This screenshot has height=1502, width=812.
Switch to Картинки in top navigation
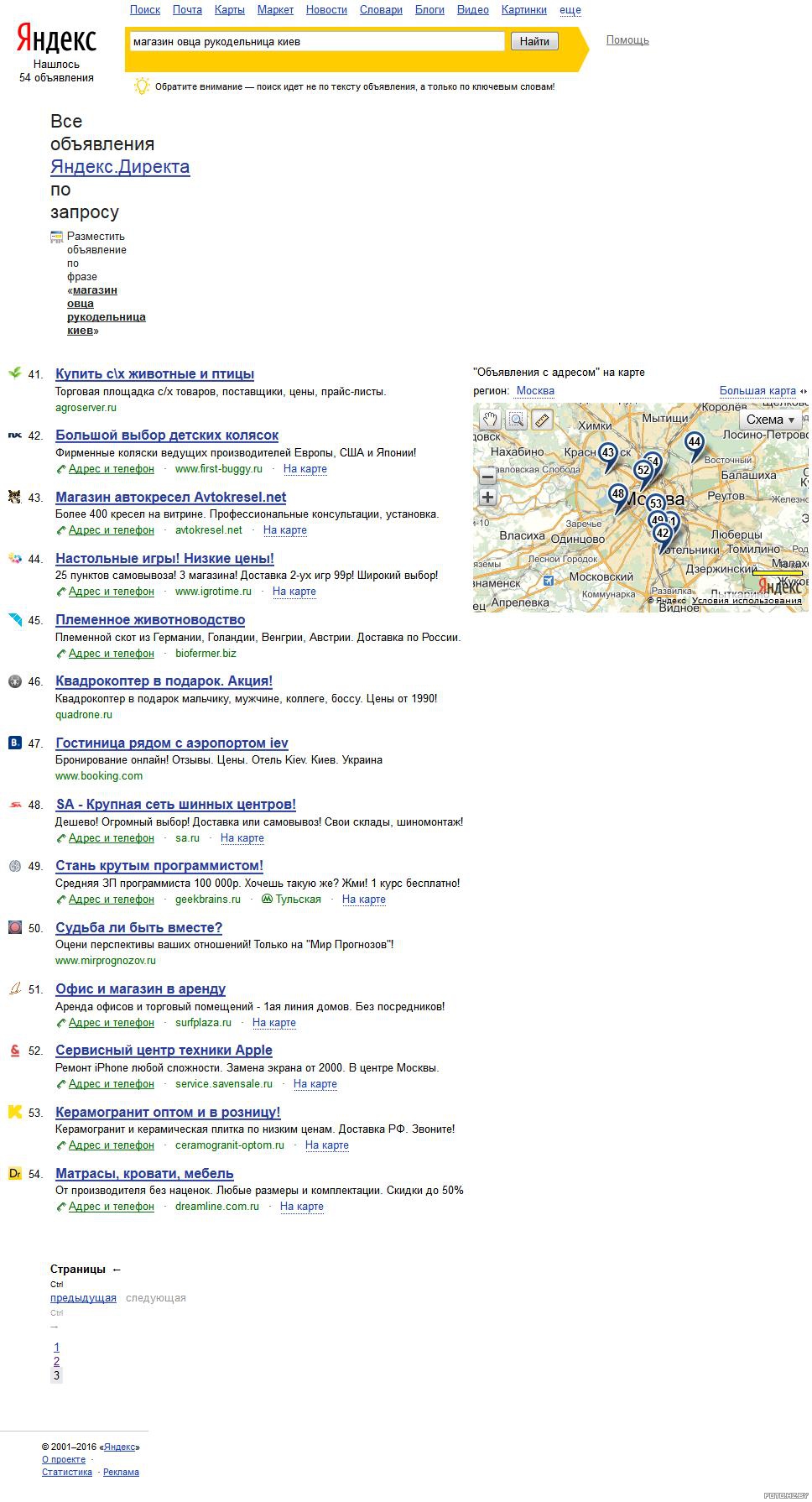524,10
